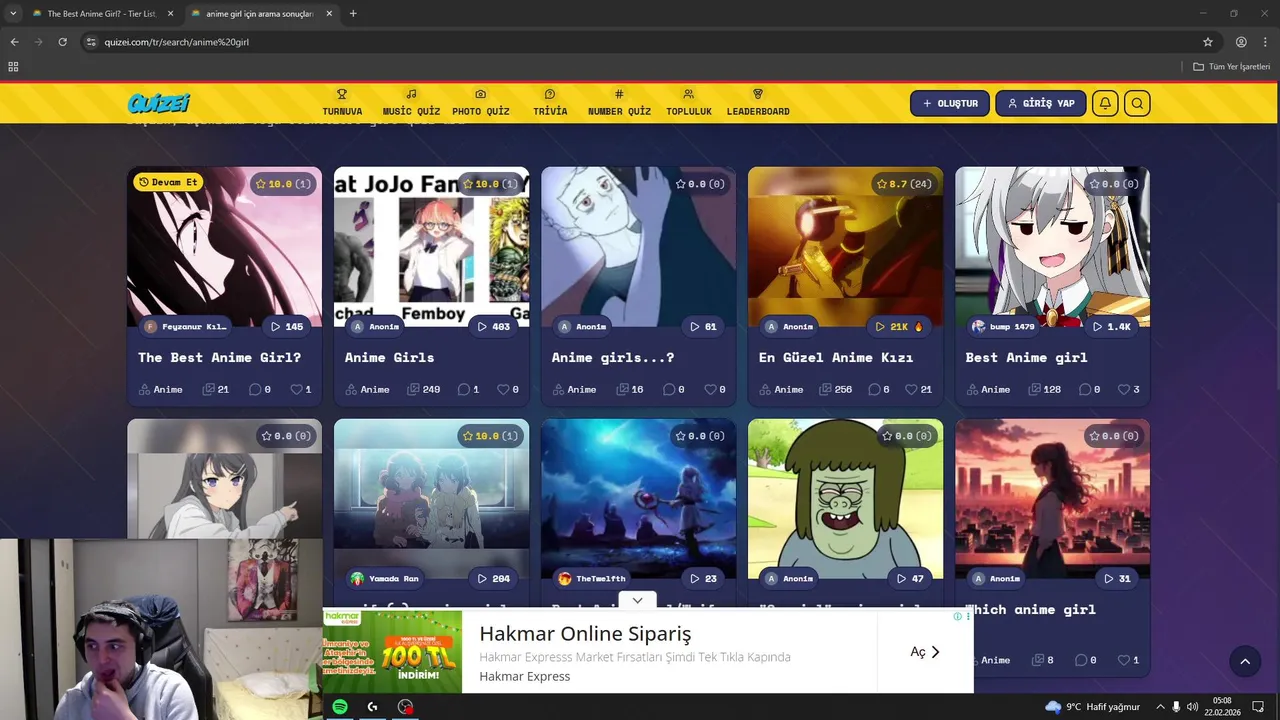This screenshot has width=1280, height=720.
Task: Click play count 47 on Muscle Man card
Action: [x=910, y=578]
